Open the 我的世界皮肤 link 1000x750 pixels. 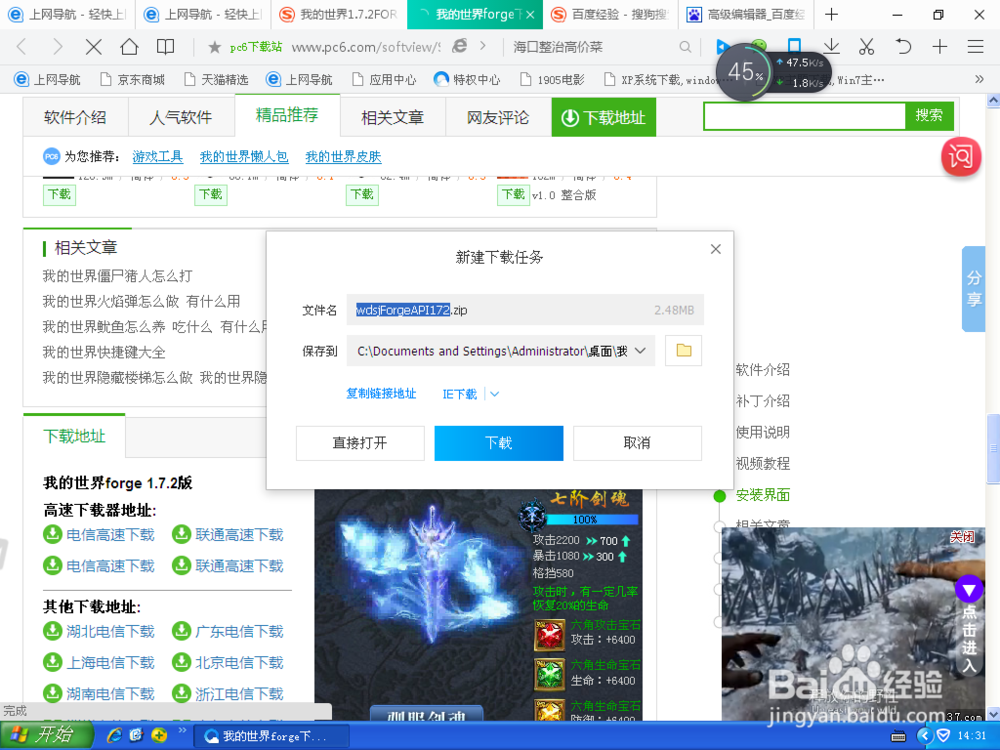coord(343,156)
